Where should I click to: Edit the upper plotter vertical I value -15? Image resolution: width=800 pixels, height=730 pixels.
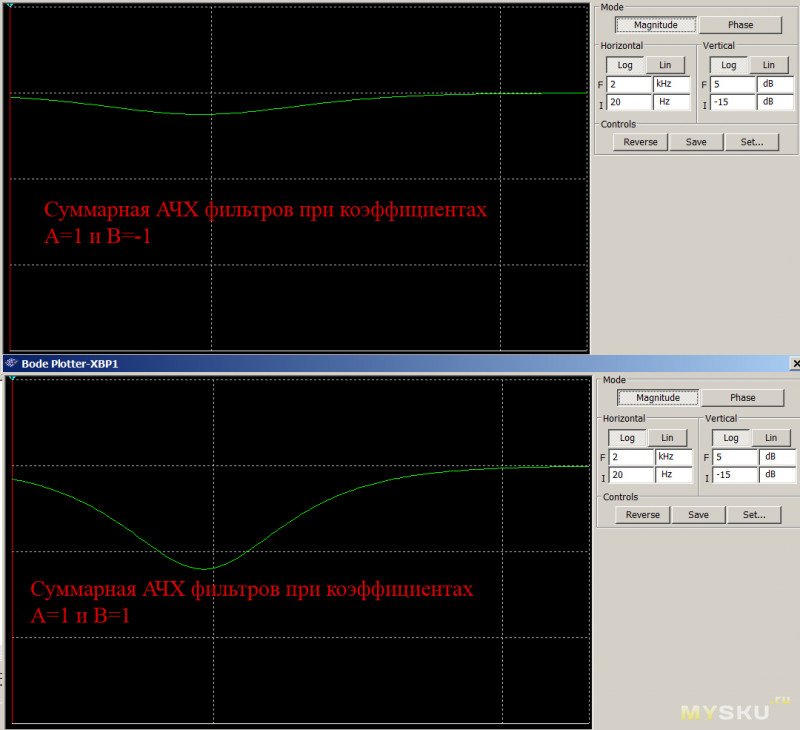(x=733, y=103)
